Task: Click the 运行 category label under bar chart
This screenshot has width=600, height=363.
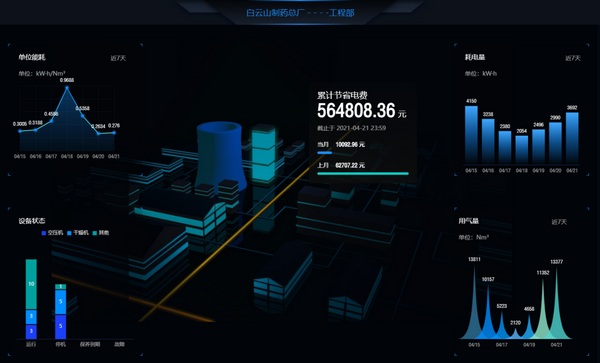Action: pyautogui.click(x=31, y=344)
